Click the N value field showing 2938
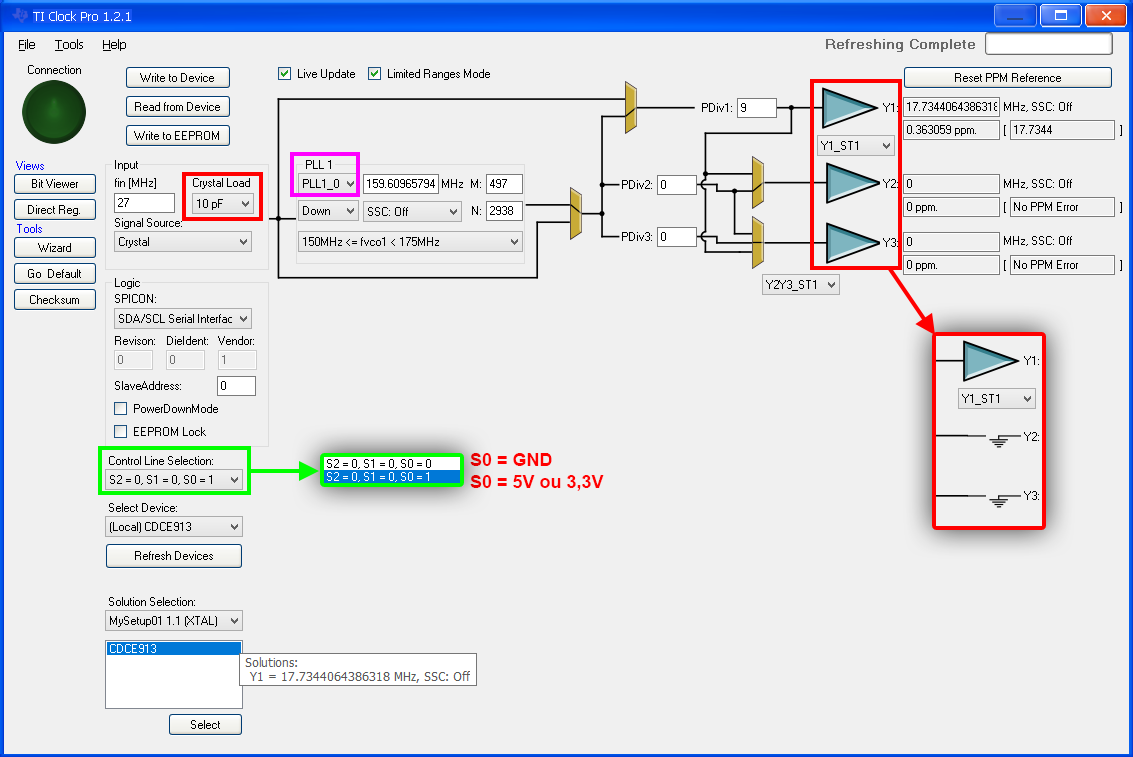 (x=504, y=211)
